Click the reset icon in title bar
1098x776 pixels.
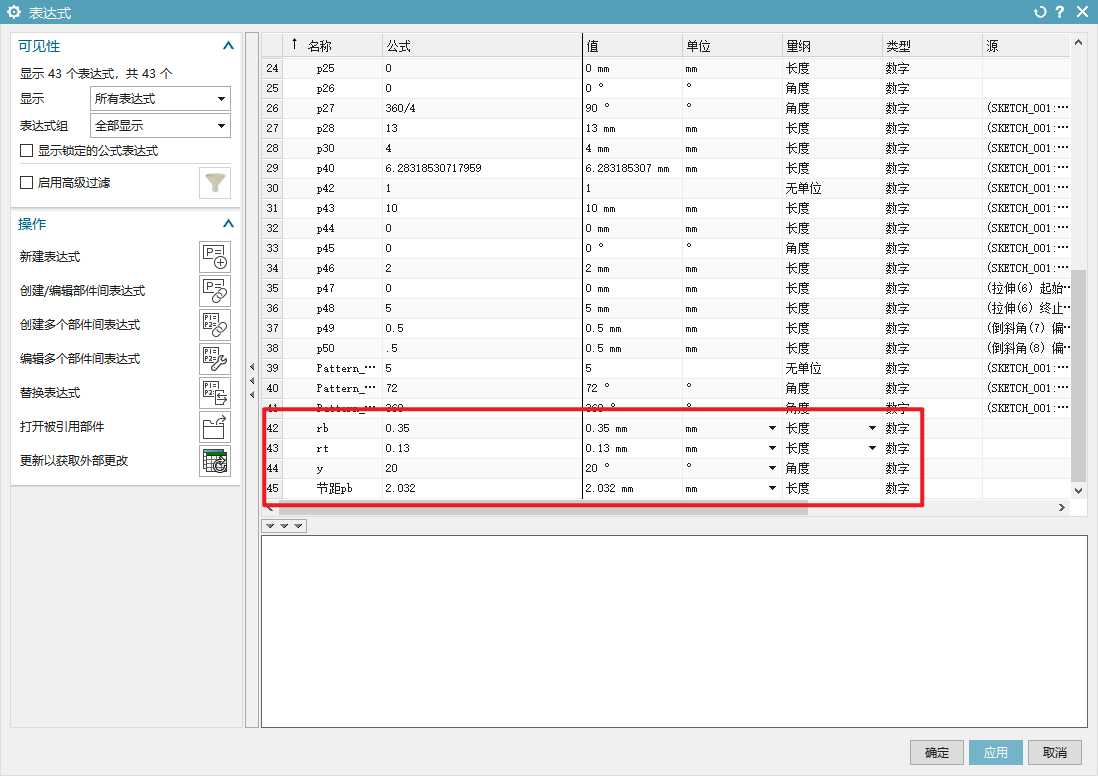point(1039,12)
